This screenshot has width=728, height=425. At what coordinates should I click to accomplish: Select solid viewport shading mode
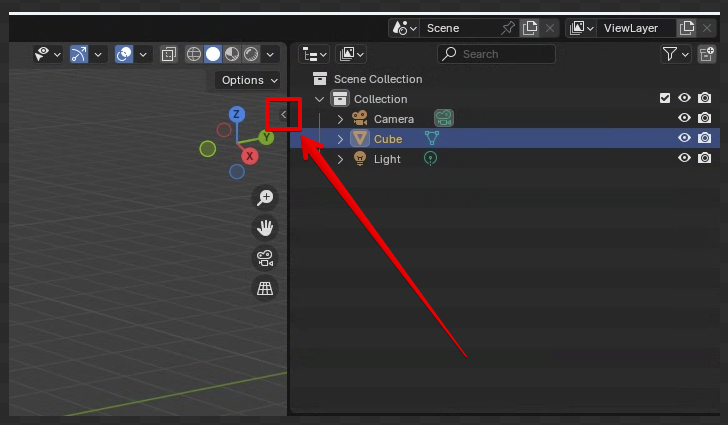(x=213, y=54)
